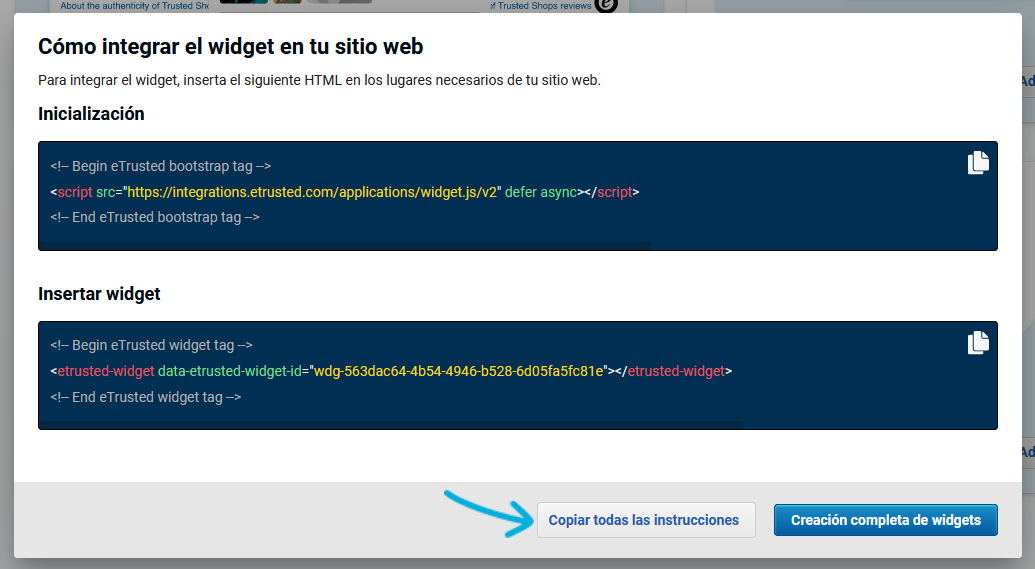The image size is (1035, 569).
Task: Click the End eTrusted widget tag comment
Action: (x=146, y=397)
